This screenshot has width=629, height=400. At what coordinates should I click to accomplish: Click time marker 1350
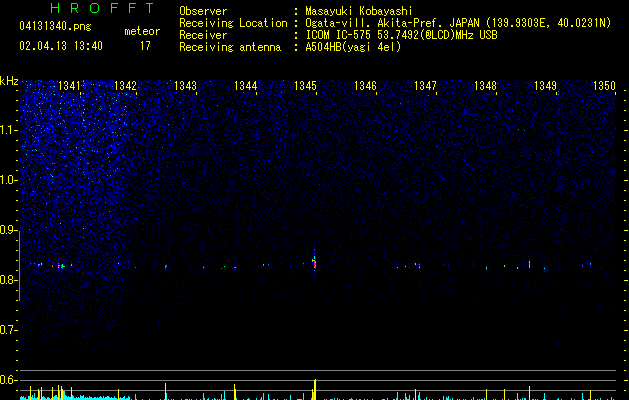(x=605, y=86)
